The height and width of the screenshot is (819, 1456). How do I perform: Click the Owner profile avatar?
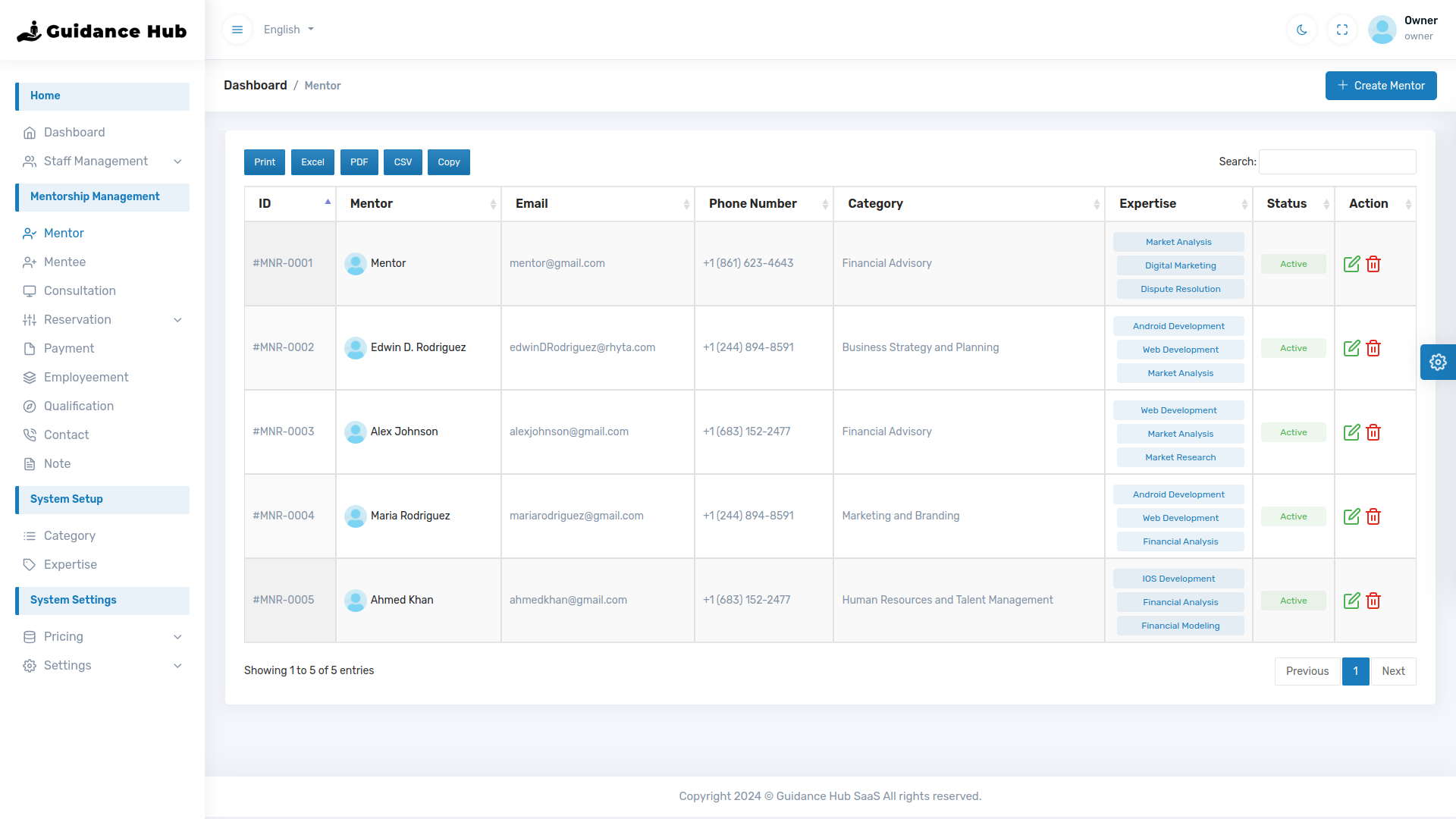[1382, 30]
